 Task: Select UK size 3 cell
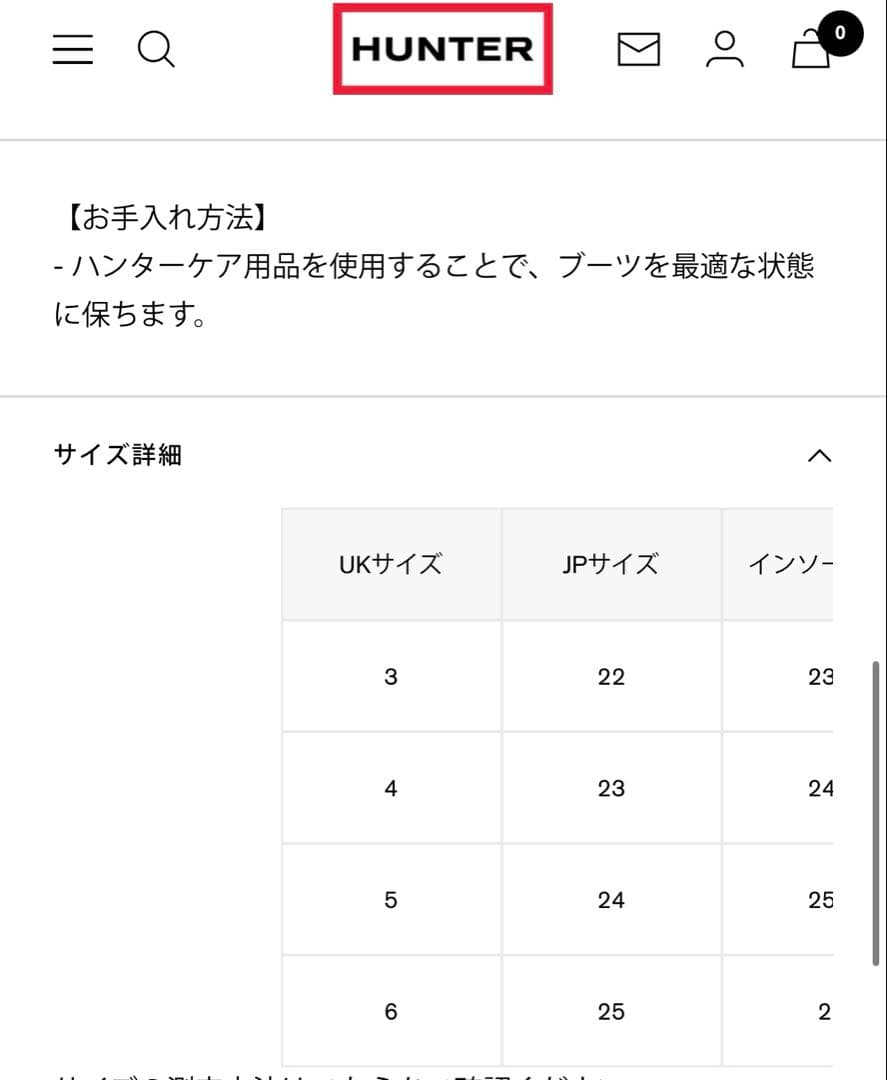pyautogui.click(x=391, y=677)
